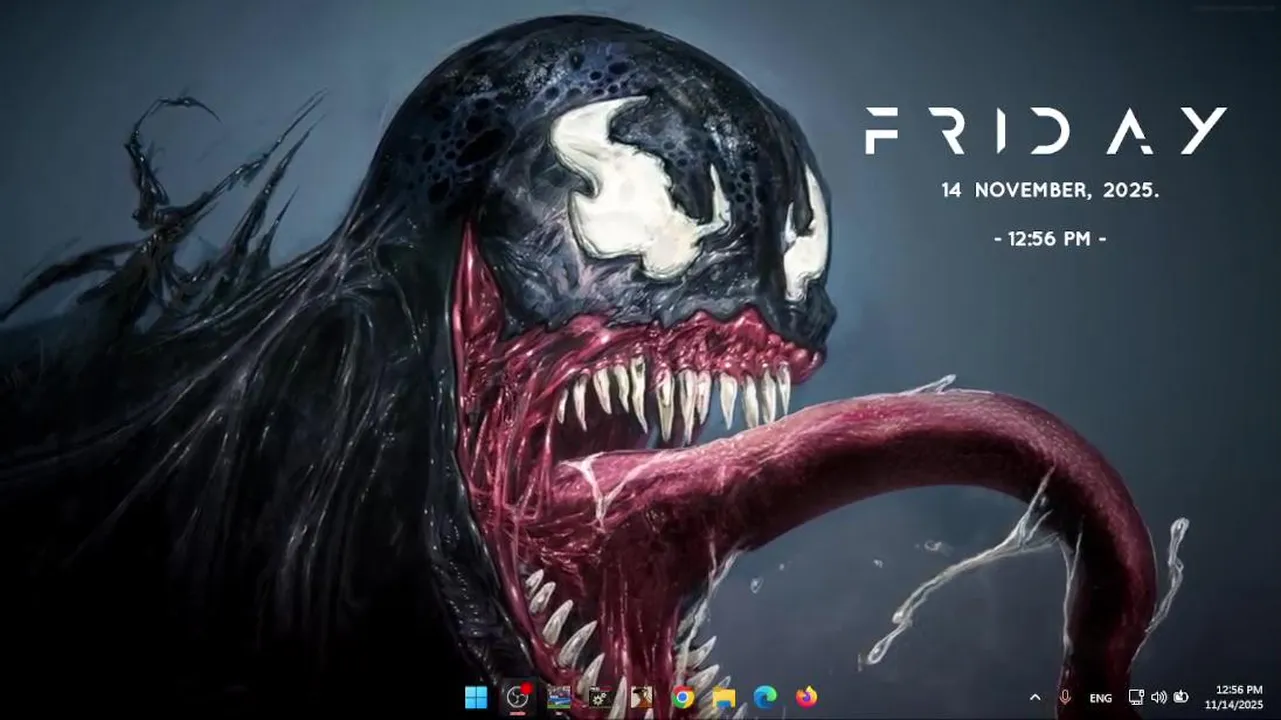
Task: Open the ENG language switcher
Action: tap(1100, 698)
